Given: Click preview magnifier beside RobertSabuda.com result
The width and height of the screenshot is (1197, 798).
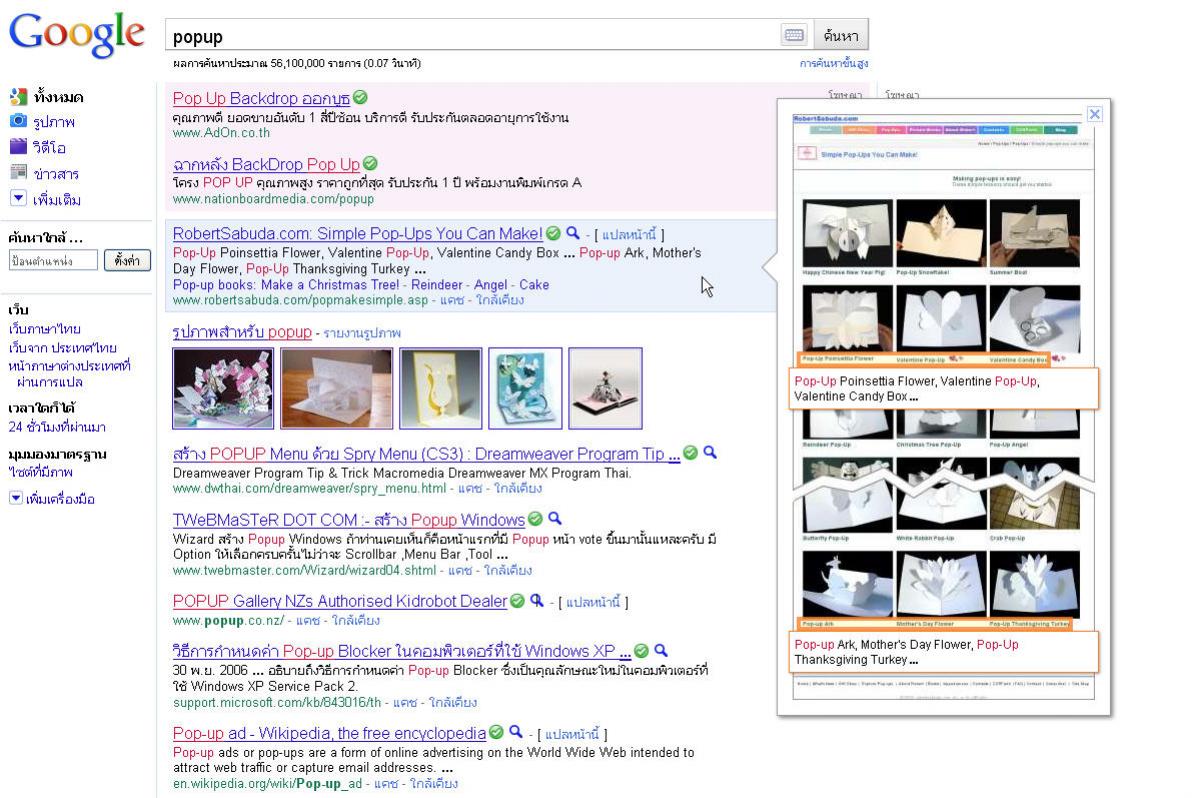Looking at the screenshot, I should pos(573,233).
